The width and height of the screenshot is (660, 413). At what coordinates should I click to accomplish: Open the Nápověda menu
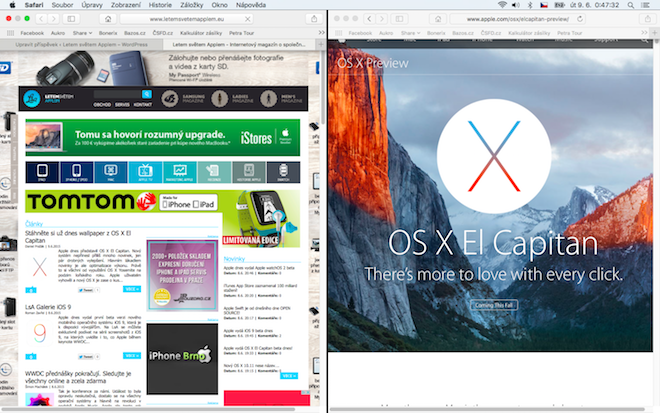tap(250, 5)
